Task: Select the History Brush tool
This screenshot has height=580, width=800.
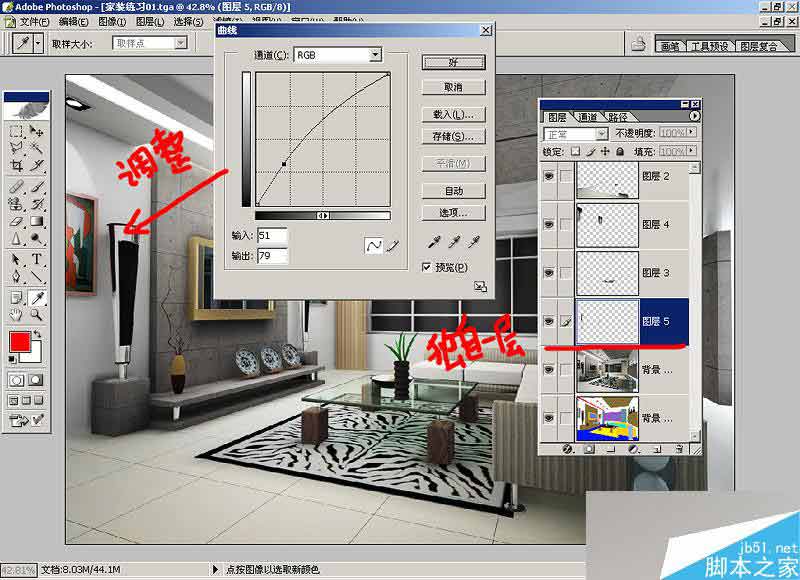Action: tap(36, 204)
